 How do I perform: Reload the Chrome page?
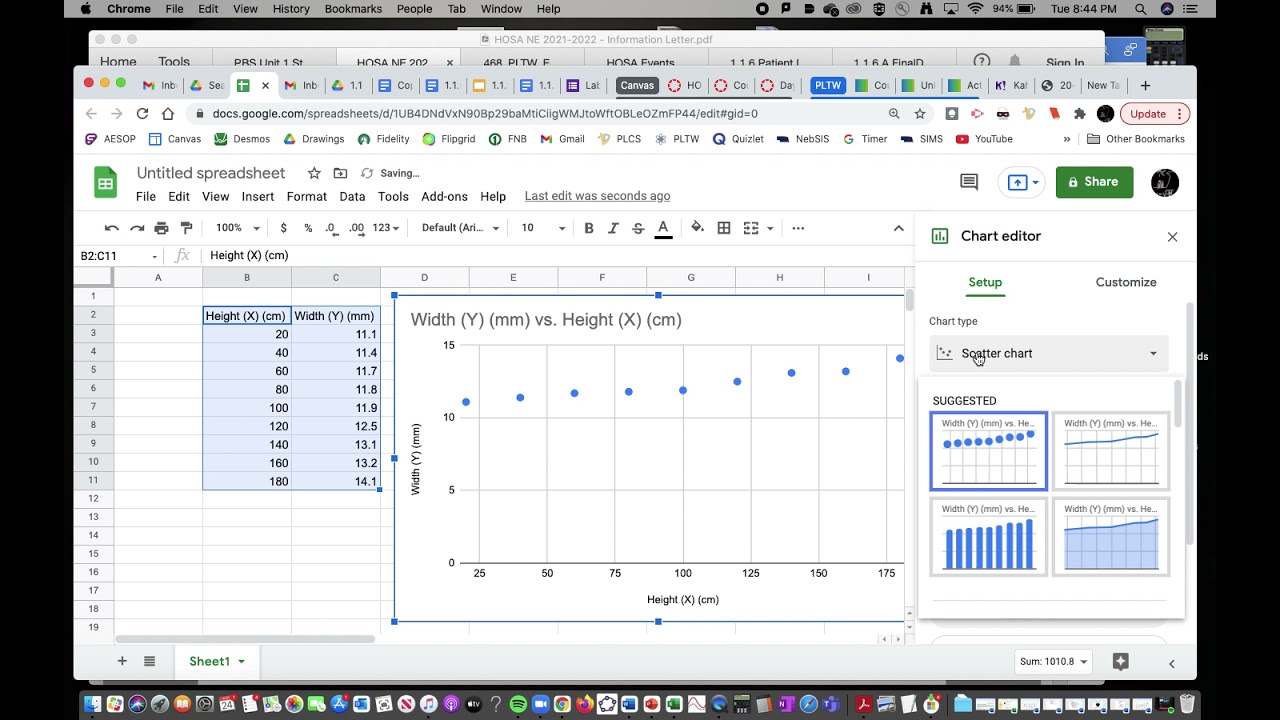[142, 114]
